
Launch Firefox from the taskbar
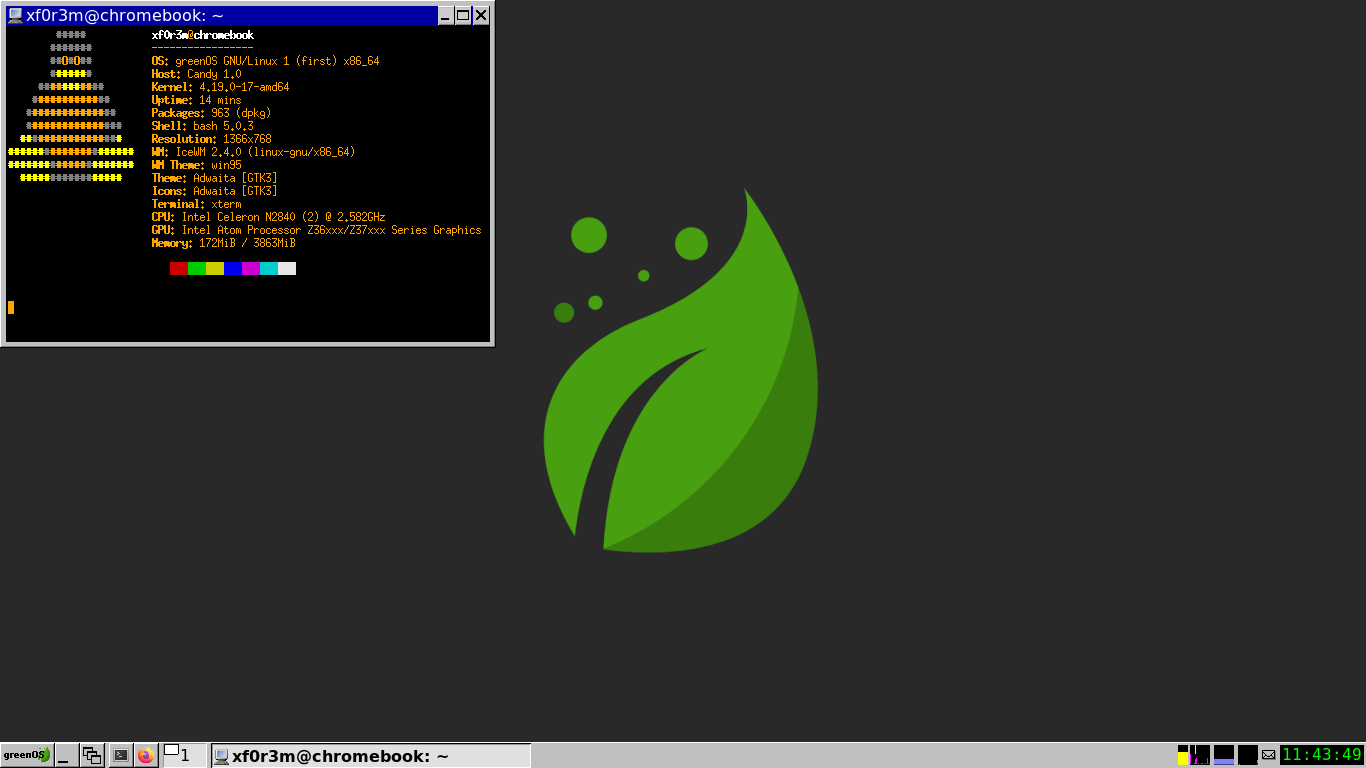(146, 755)
